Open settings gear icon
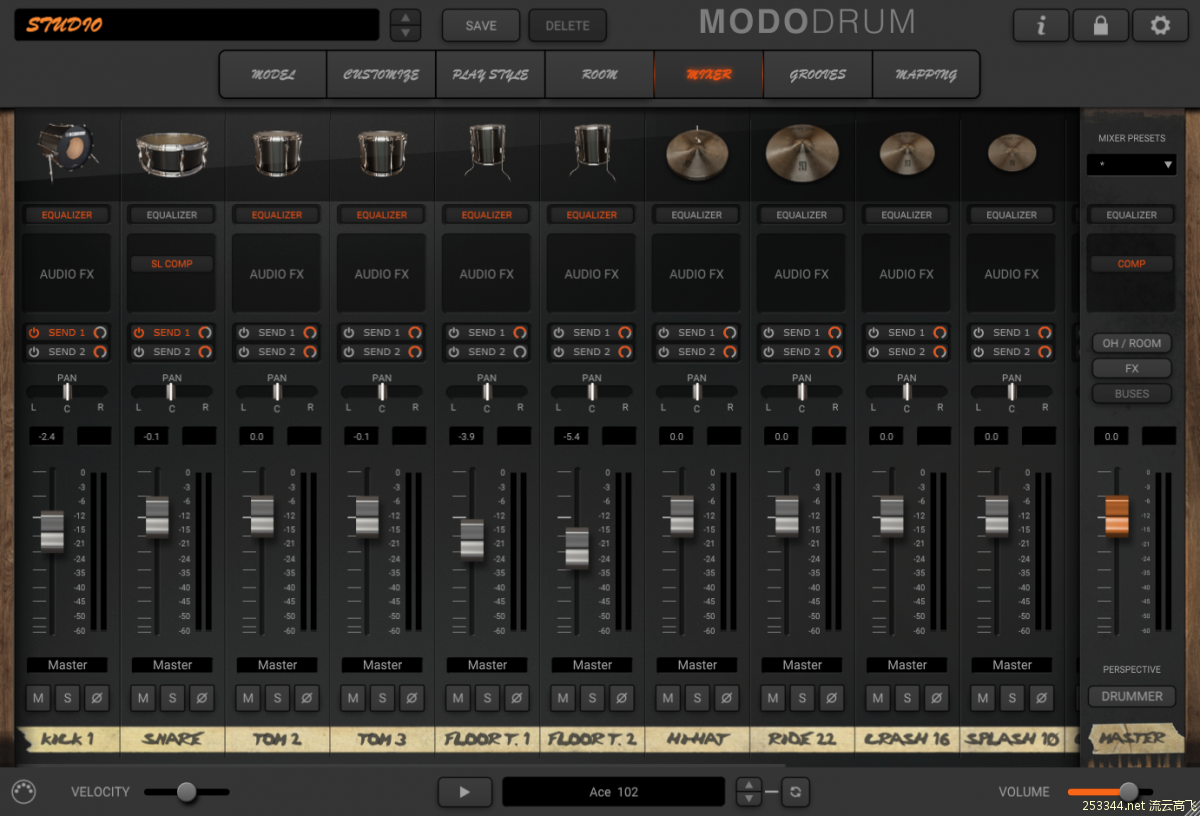The image size is (1200, 816). pos(1160,25)
